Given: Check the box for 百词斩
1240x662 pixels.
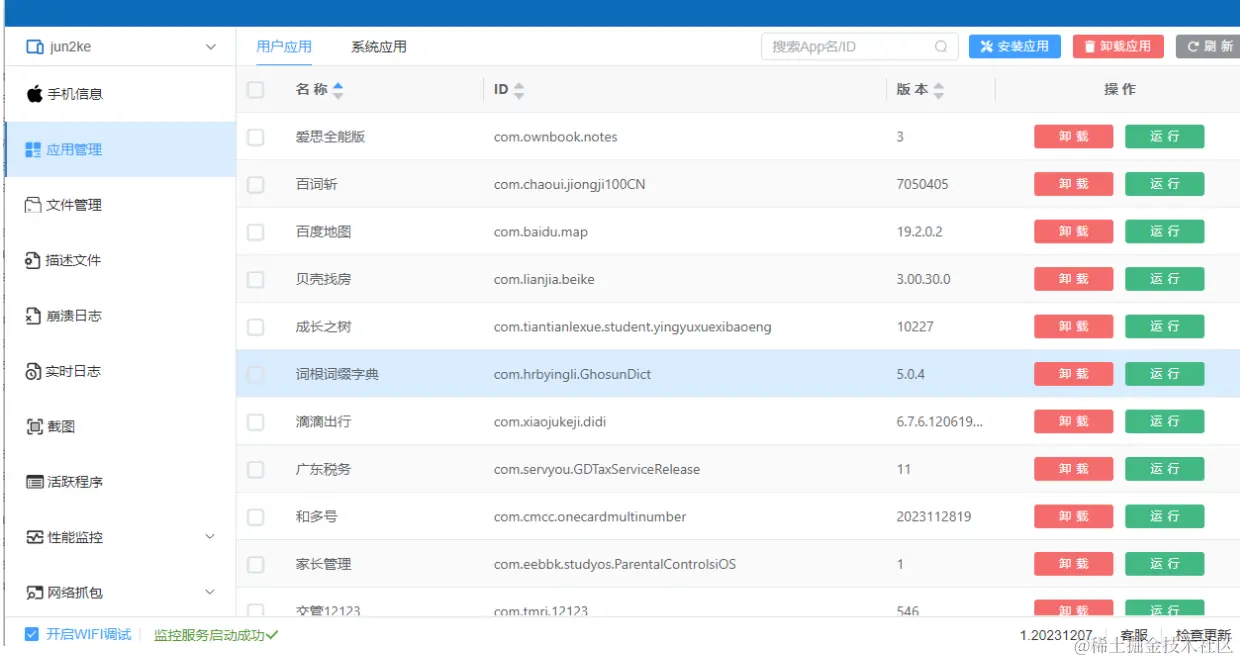Looking at the screenshot, I should click(x=256, y=185).
